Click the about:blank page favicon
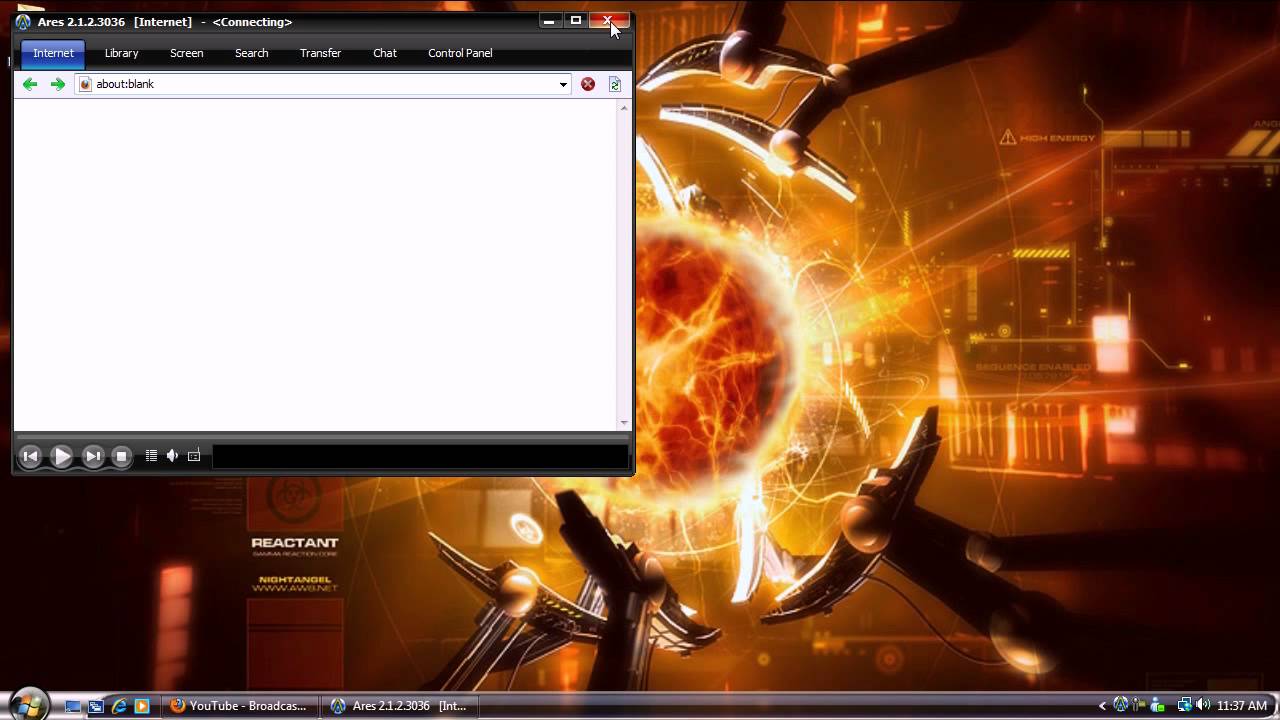 coord(86,84)
